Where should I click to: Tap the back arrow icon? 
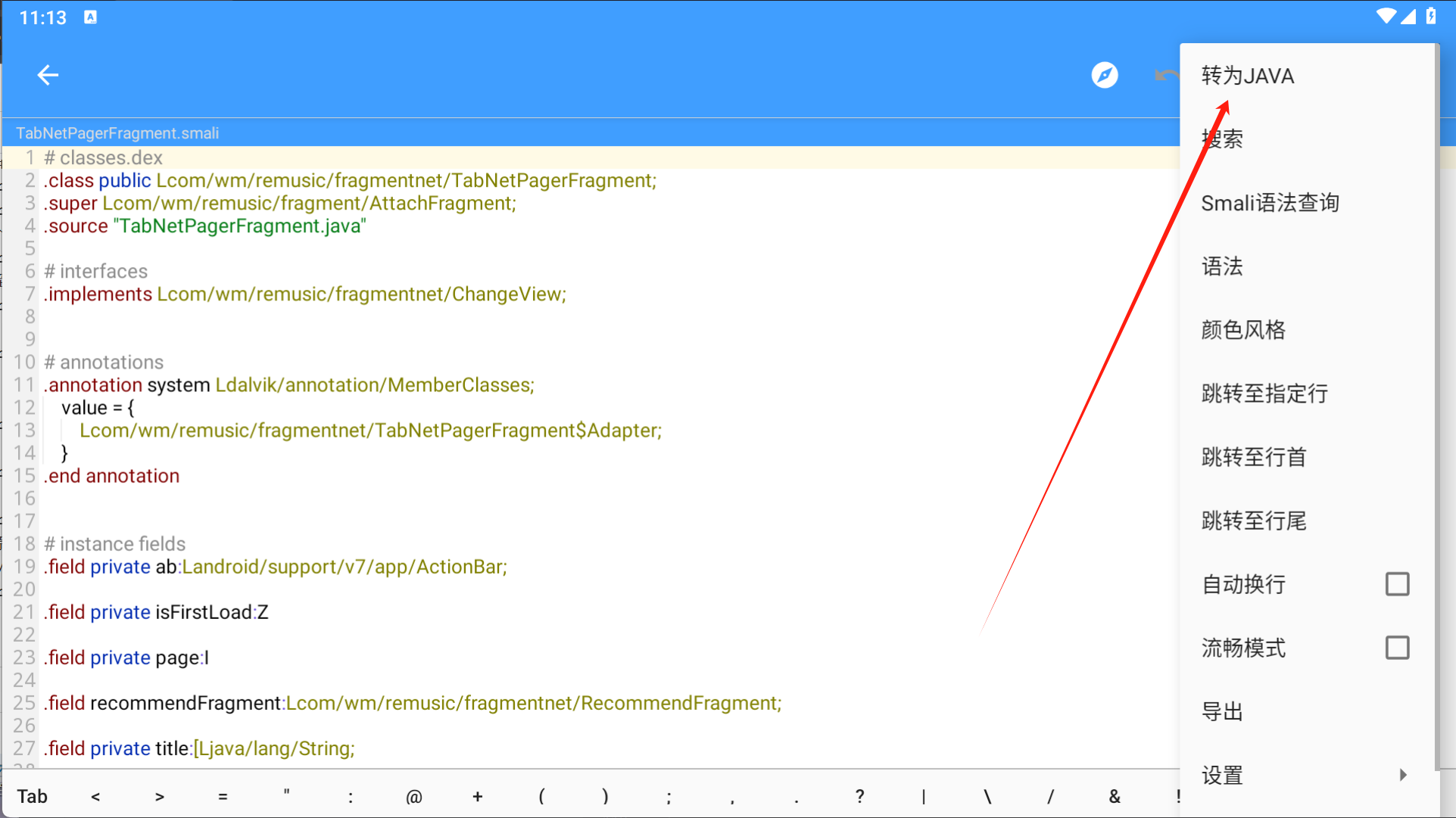tap(48, 75)
